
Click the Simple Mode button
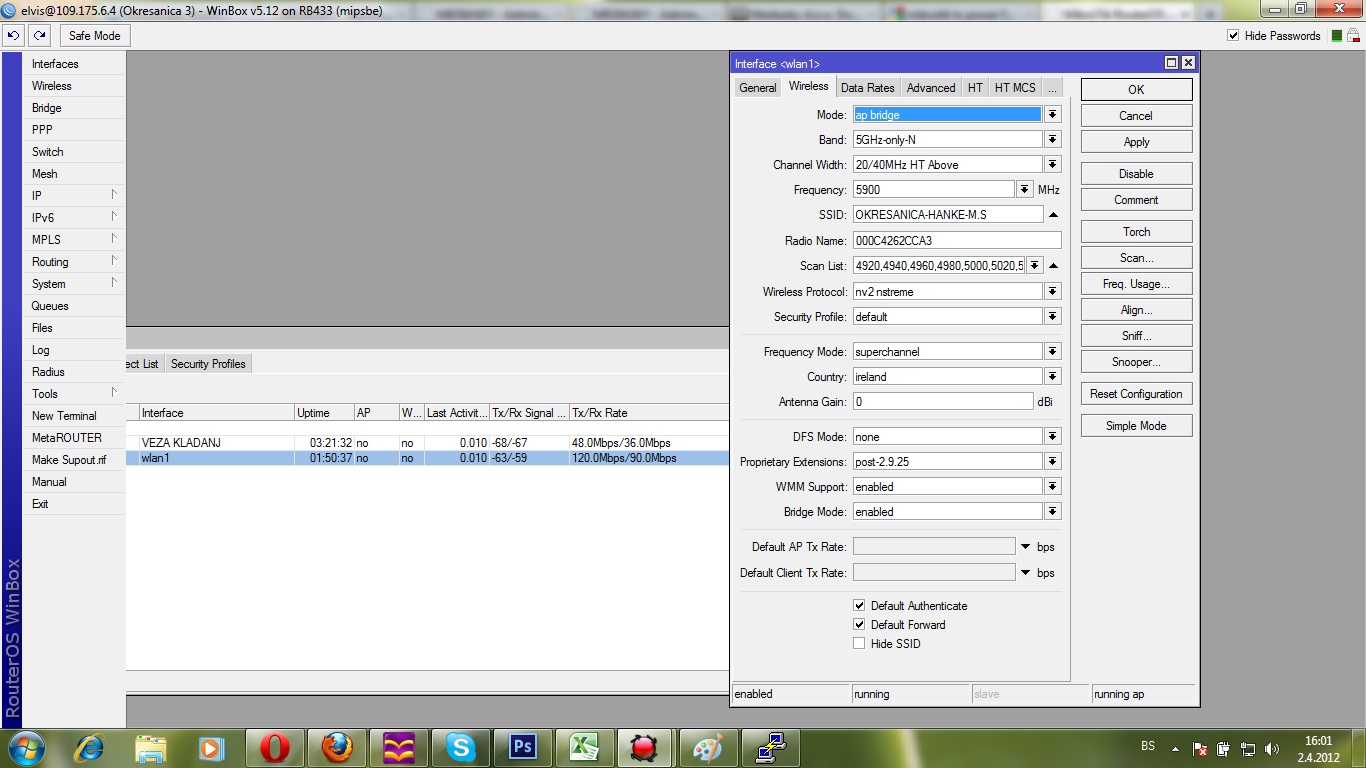point(1136,426)
